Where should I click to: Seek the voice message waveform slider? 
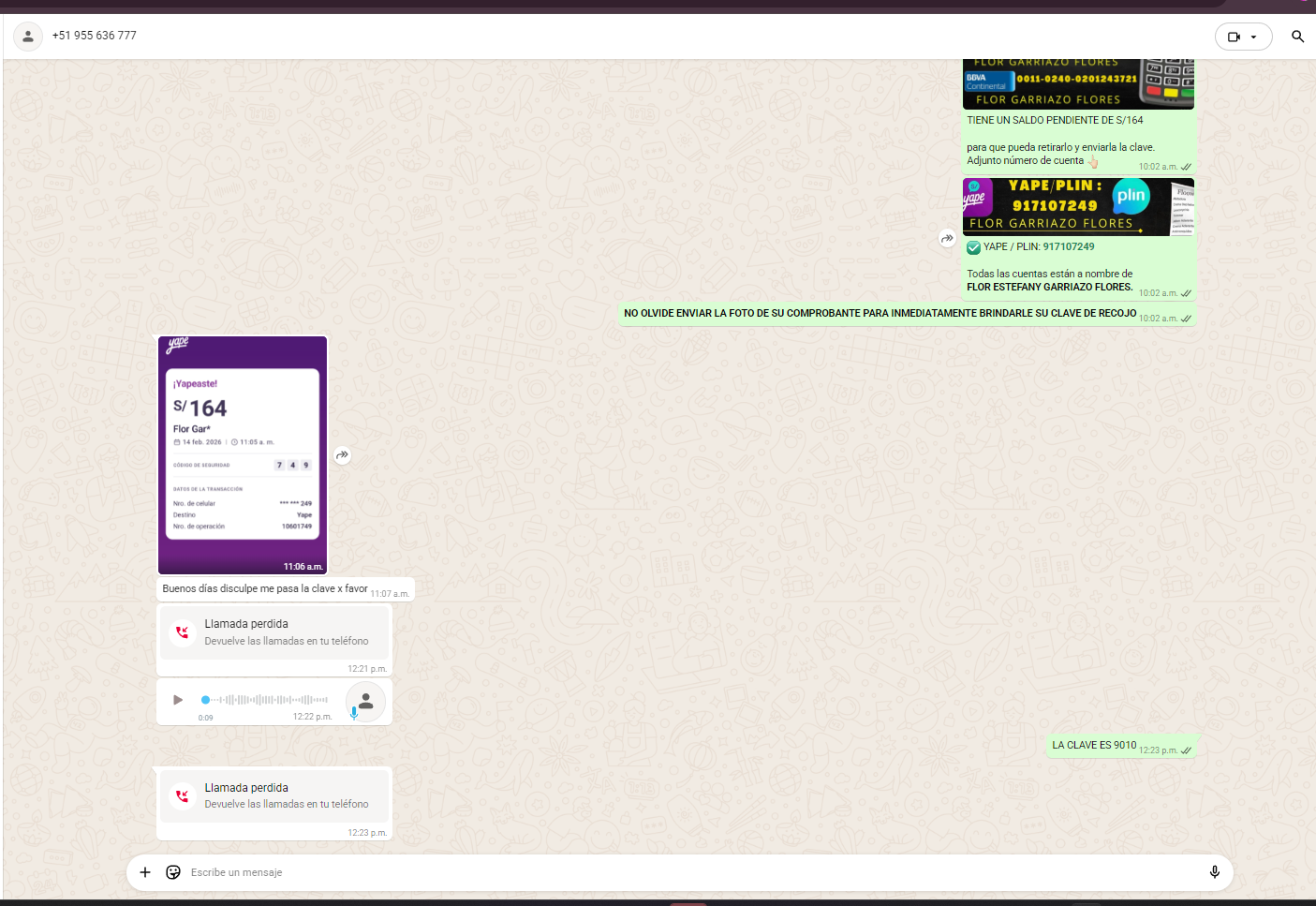(265, 700)
